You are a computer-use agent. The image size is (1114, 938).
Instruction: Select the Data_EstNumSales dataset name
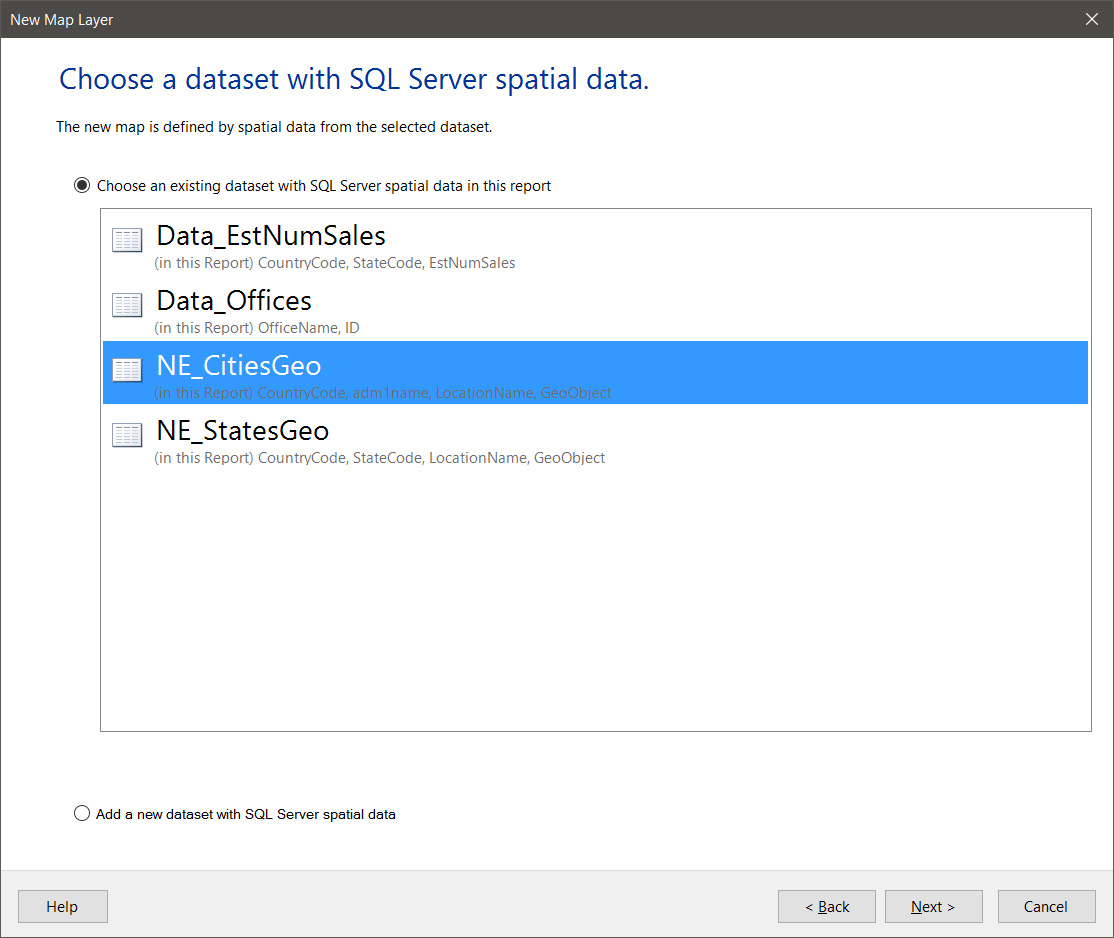point(271,236)
